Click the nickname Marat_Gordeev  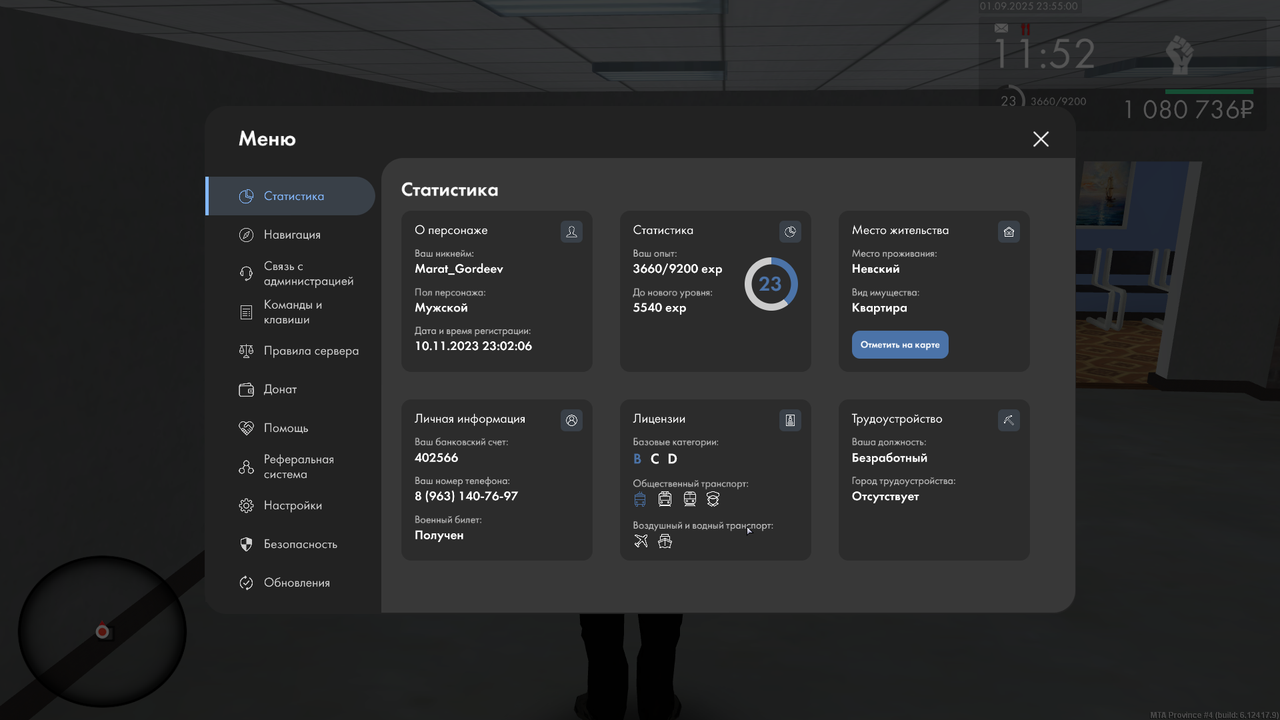coord(459,269)
